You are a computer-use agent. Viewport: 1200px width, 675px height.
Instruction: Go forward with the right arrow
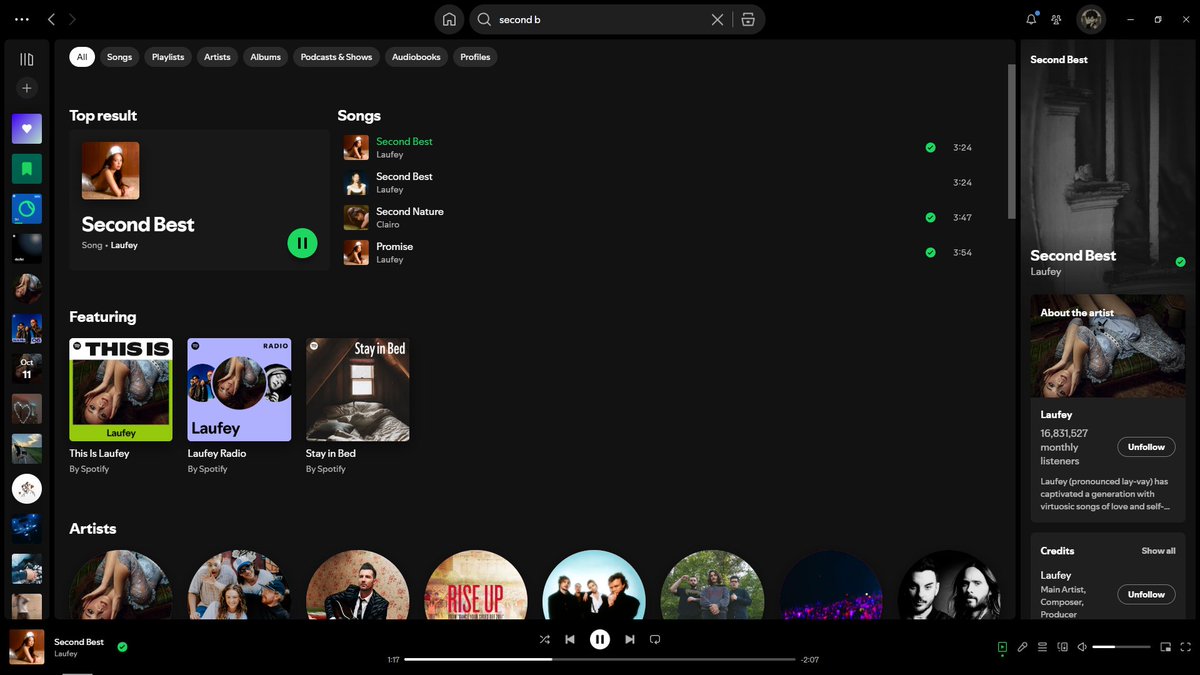point(72,19)
